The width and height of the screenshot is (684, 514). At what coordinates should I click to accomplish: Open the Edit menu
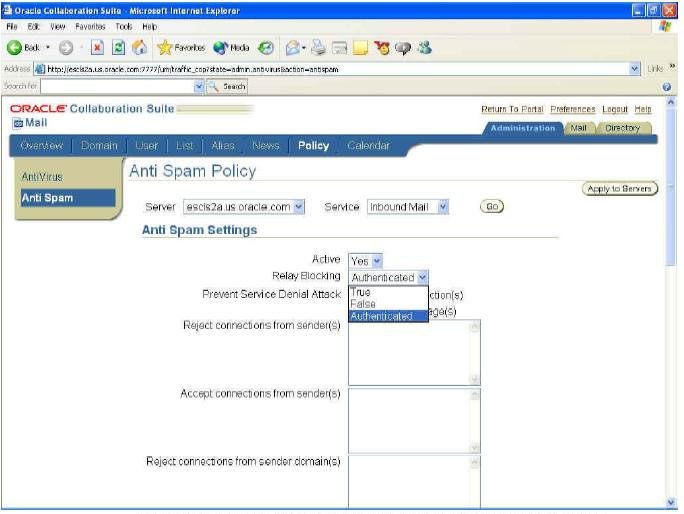click(x=34, y=27)
